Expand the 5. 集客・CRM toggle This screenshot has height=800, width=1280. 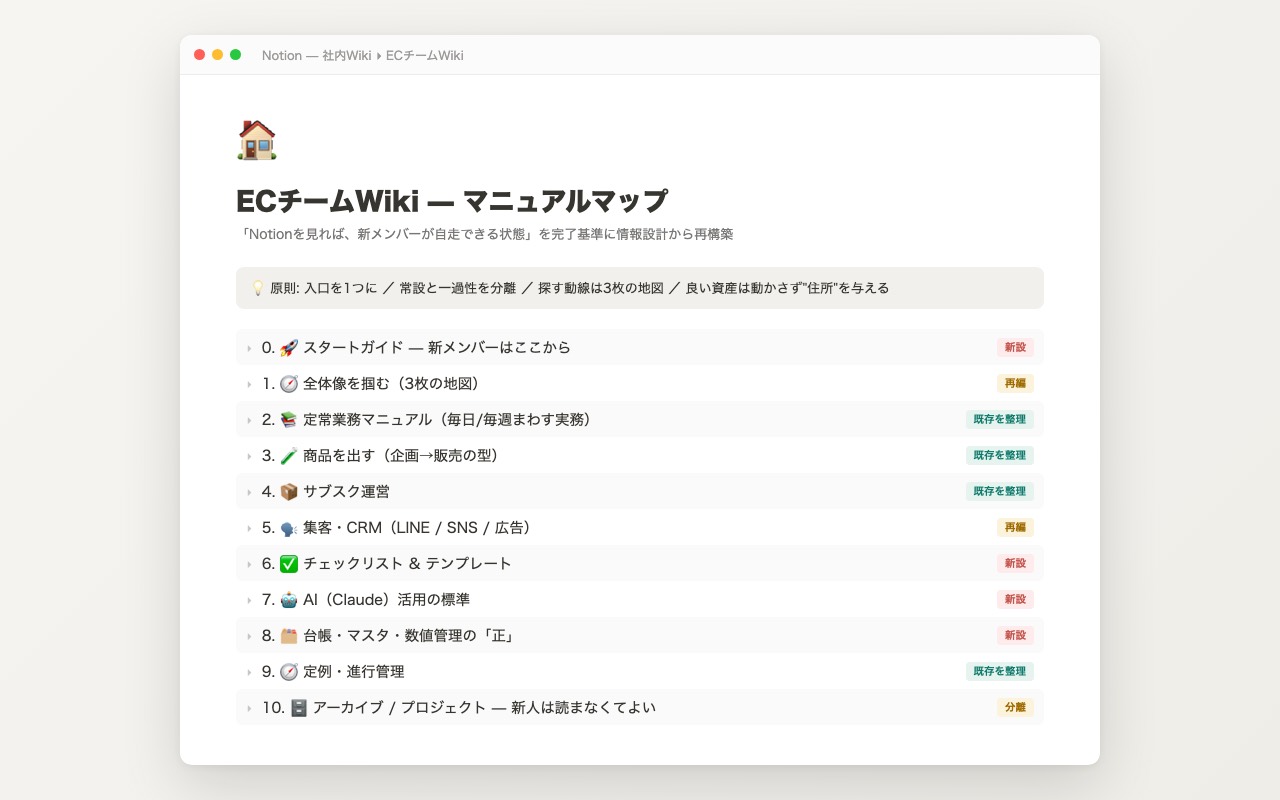click(x=249, y=528)
